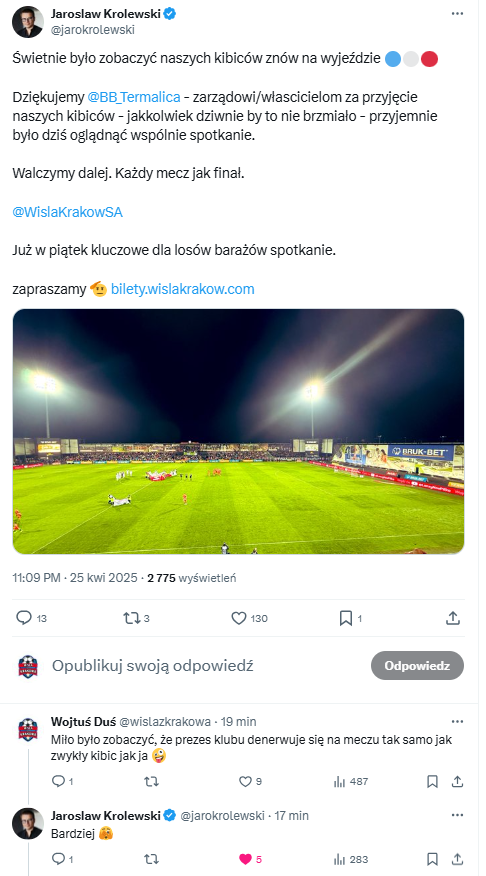Share the main tweet via share icon
The width and height of the screenshot is (486, 876).
point(453,618)
